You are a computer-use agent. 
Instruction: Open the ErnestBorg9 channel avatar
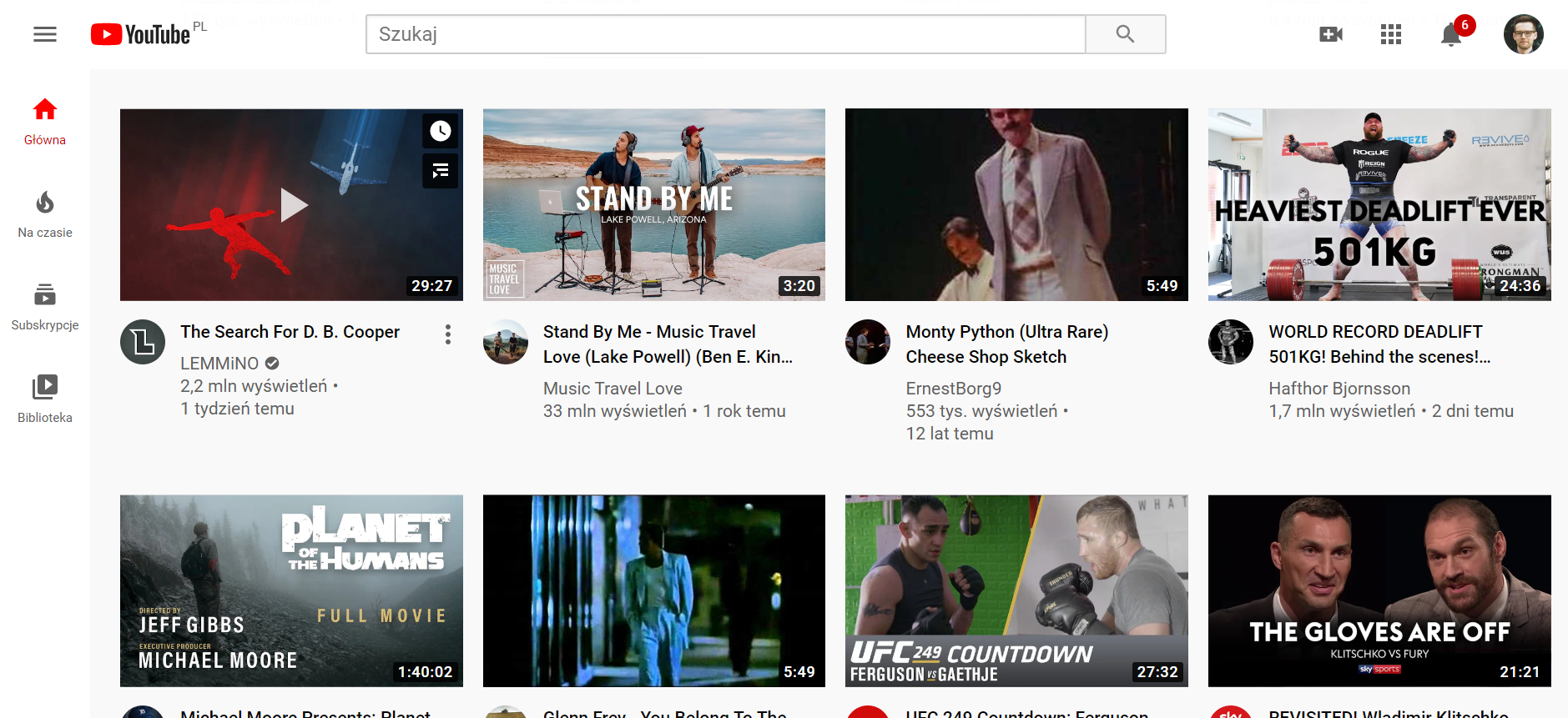coord(868,342)
